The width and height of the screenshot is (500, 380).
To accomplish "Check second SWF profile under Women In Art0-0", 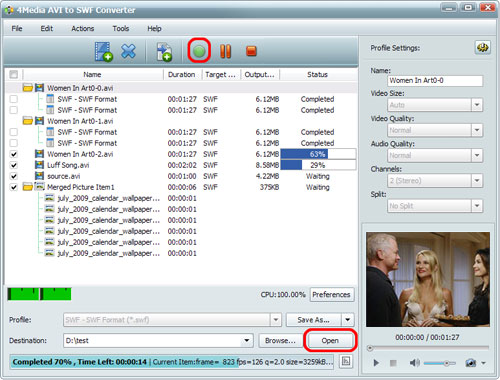I will pos(14,110).
